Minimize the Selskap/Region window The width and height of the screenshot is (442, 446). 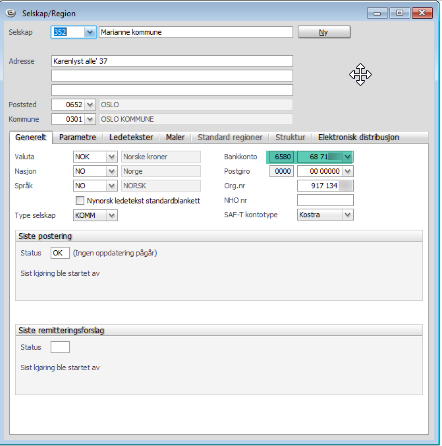[x=377, y=13]
